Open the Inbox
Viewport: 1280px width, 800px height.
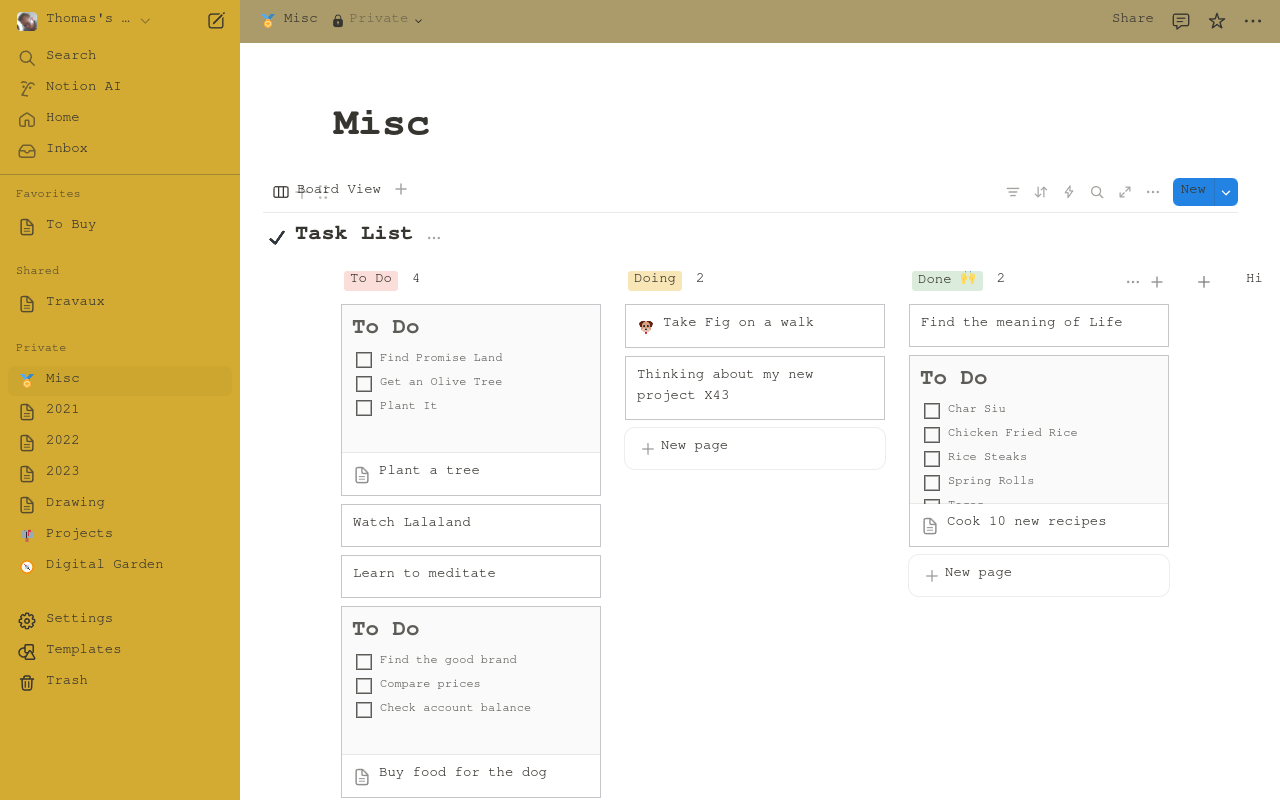coord(120,150)
